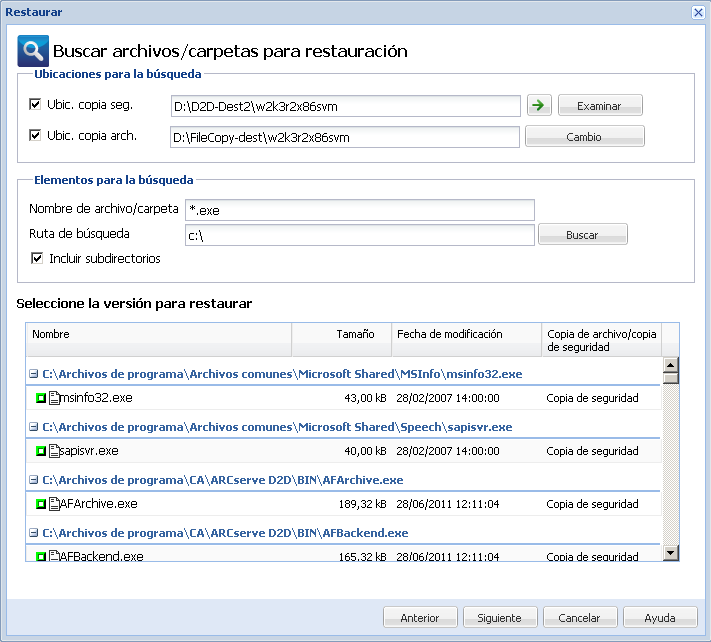Toggle the Ubic. copia seg. checkbox
This screenshot has width=711, height=642.
click(x=36, y=105)
